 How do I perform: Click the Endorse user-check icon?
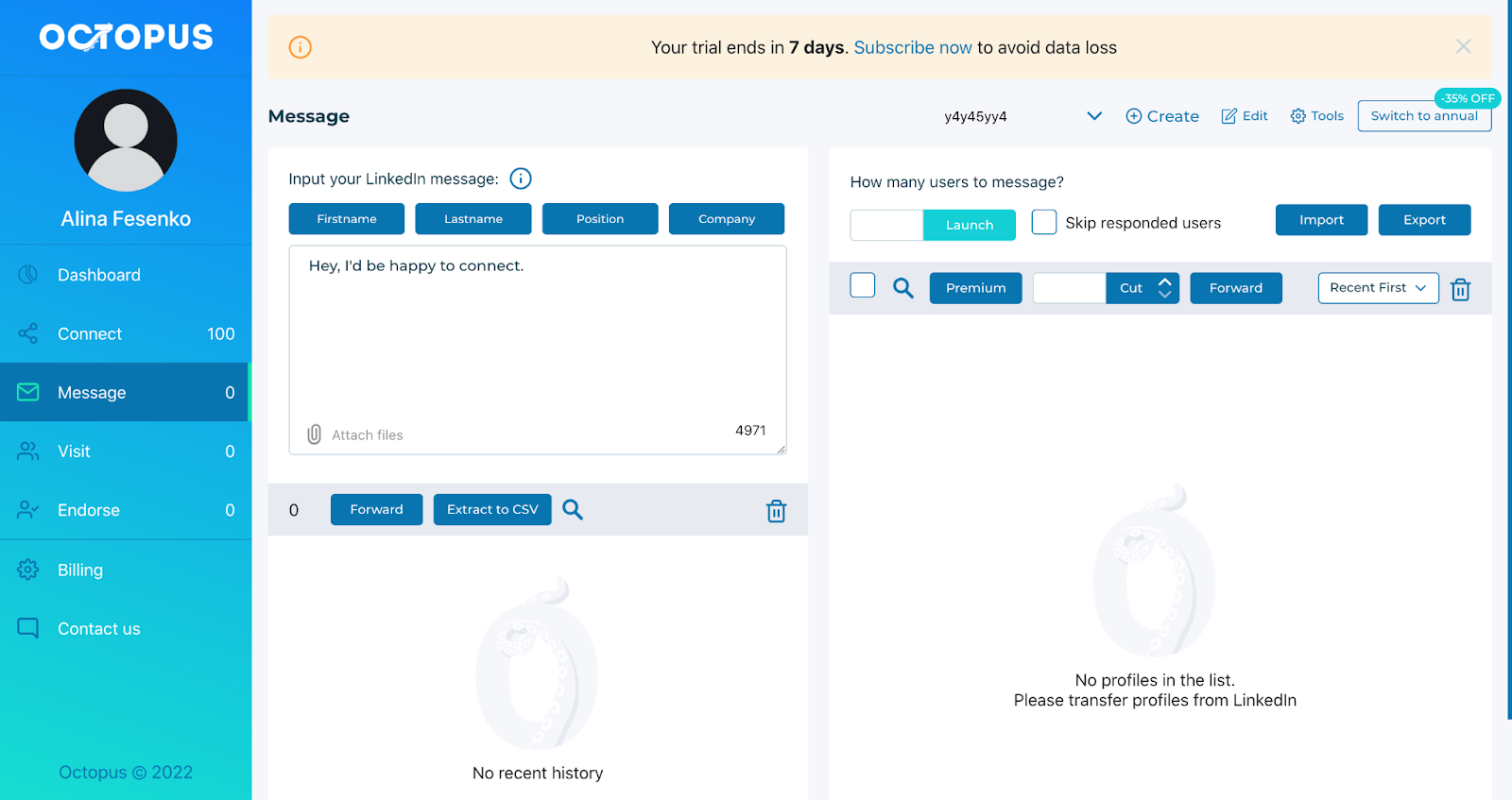point(28,510)
